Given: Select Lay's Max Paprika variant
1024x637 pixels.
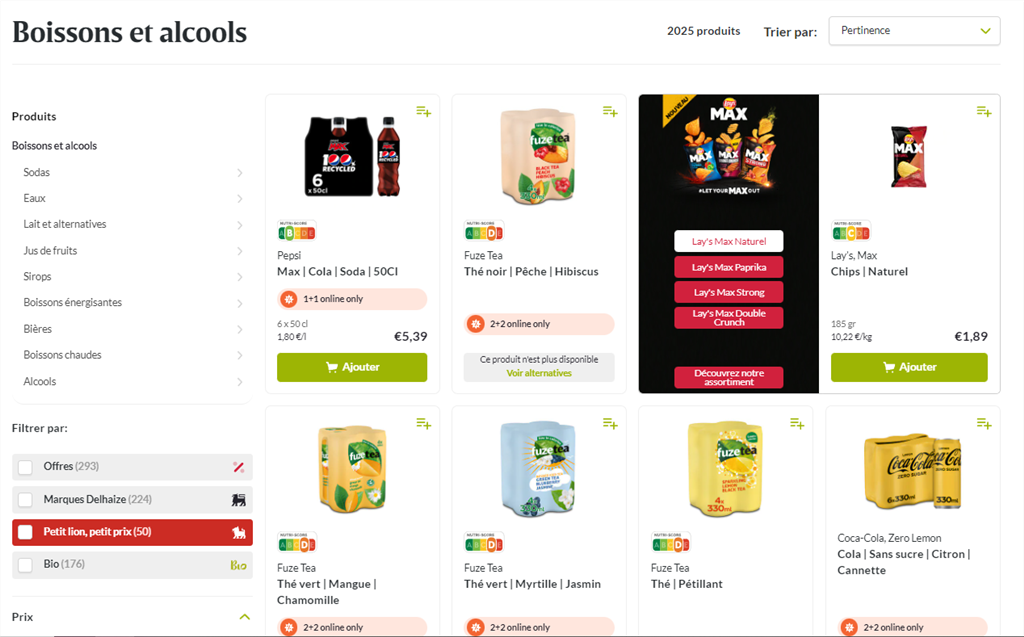Looking at the screenshot, I should (729, 267).
